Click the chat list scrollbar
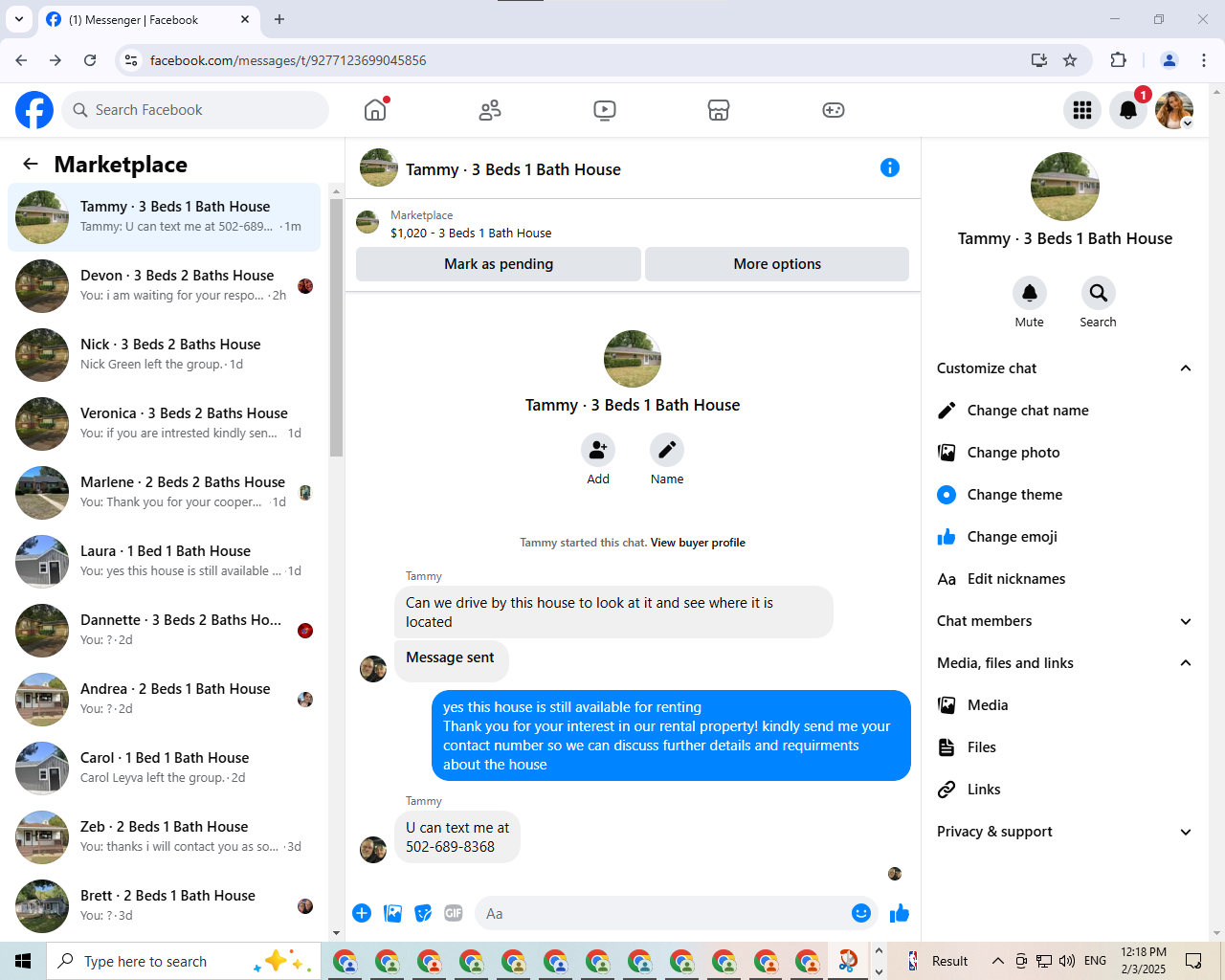1225x980 pixels. (336, 328)
